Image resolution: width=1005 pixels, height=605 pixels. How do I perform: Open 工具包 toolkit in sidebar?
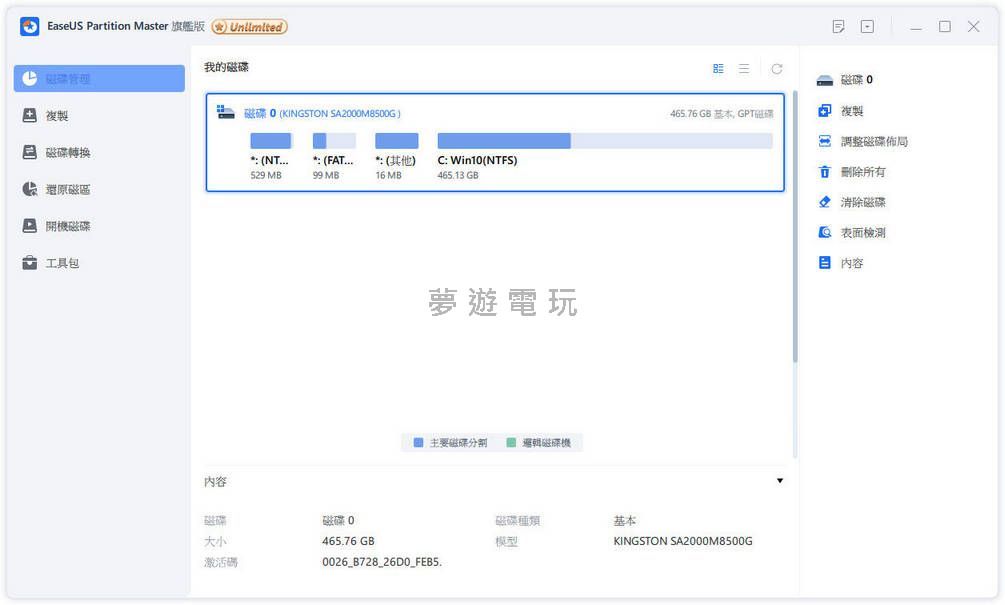[62, 263]
